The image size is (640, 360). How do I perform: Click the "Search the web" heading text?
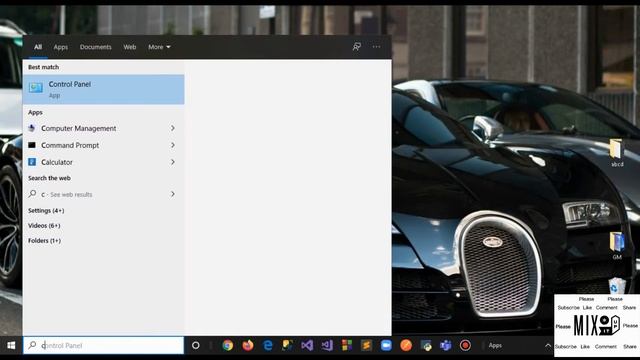tap(49, 178)
